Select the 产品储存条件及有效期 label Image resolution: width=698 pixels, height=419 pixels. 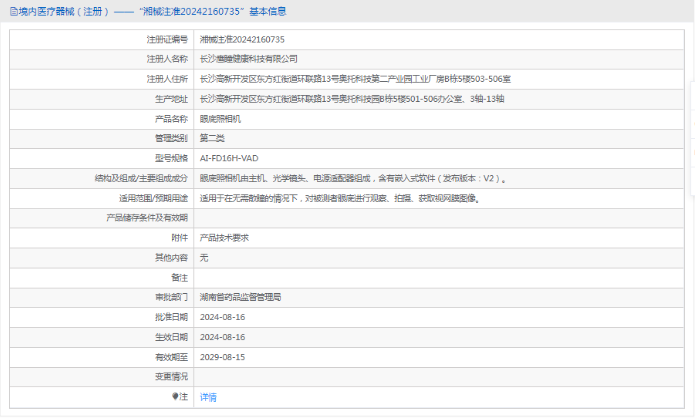147,218
